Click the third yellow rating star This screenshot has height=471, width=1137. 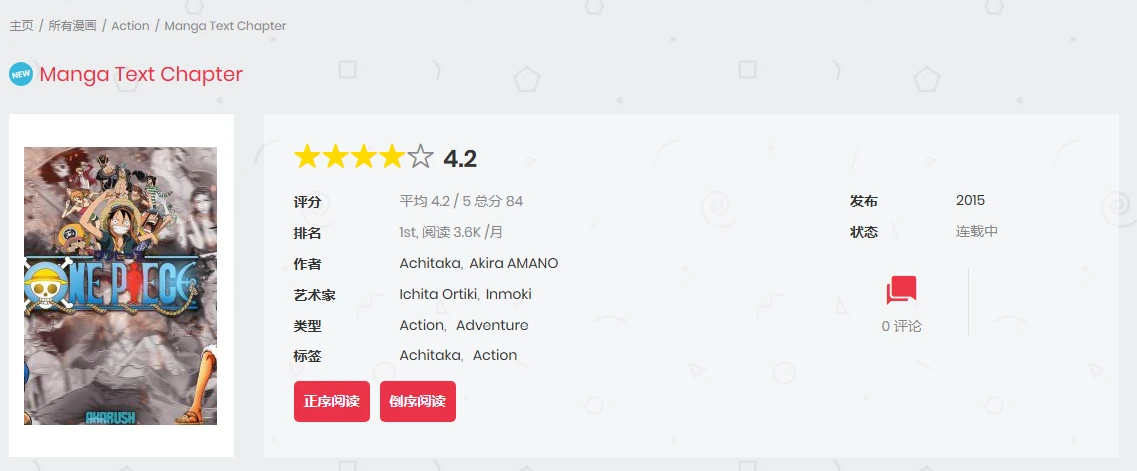point(364,157)
